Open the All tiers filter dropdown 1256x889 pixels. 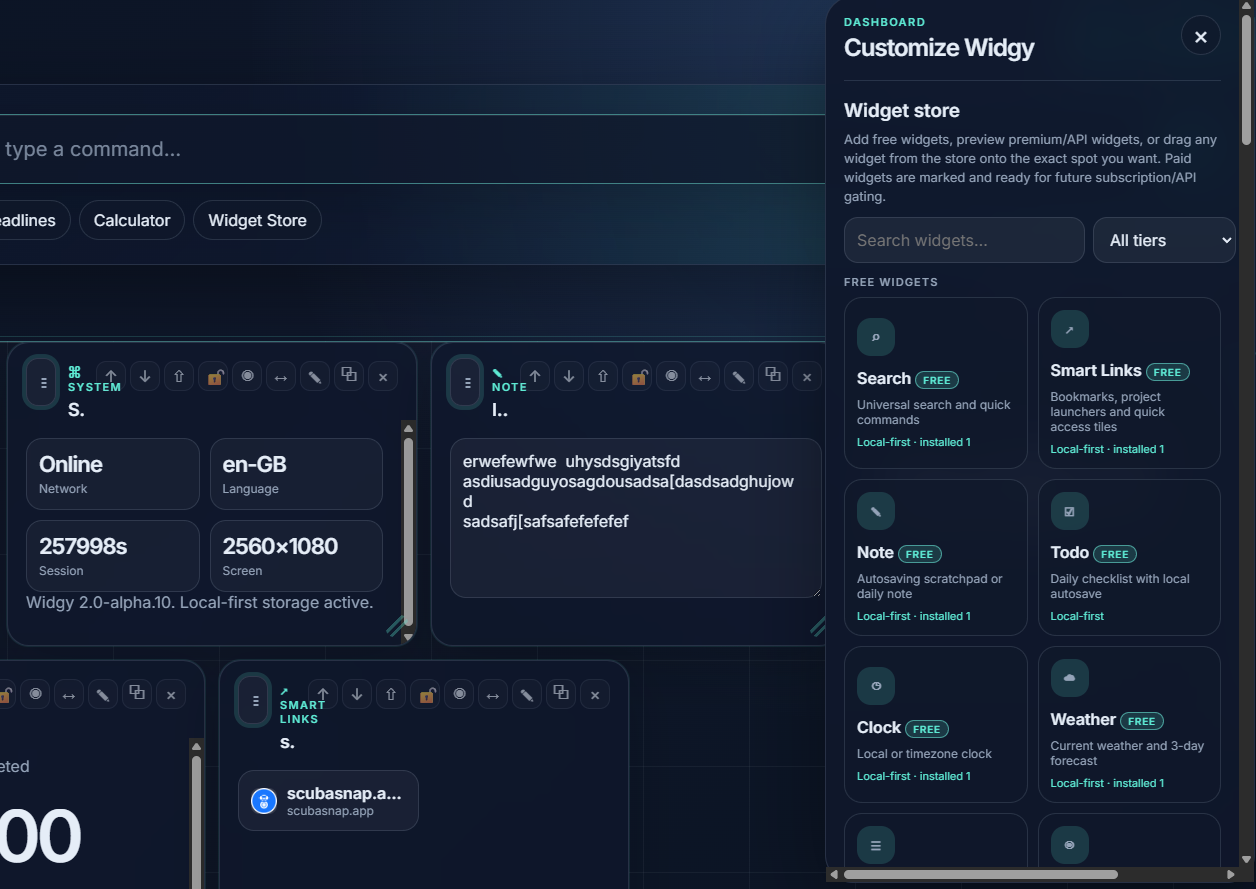pyautogui.click(x=1165, y=240)
